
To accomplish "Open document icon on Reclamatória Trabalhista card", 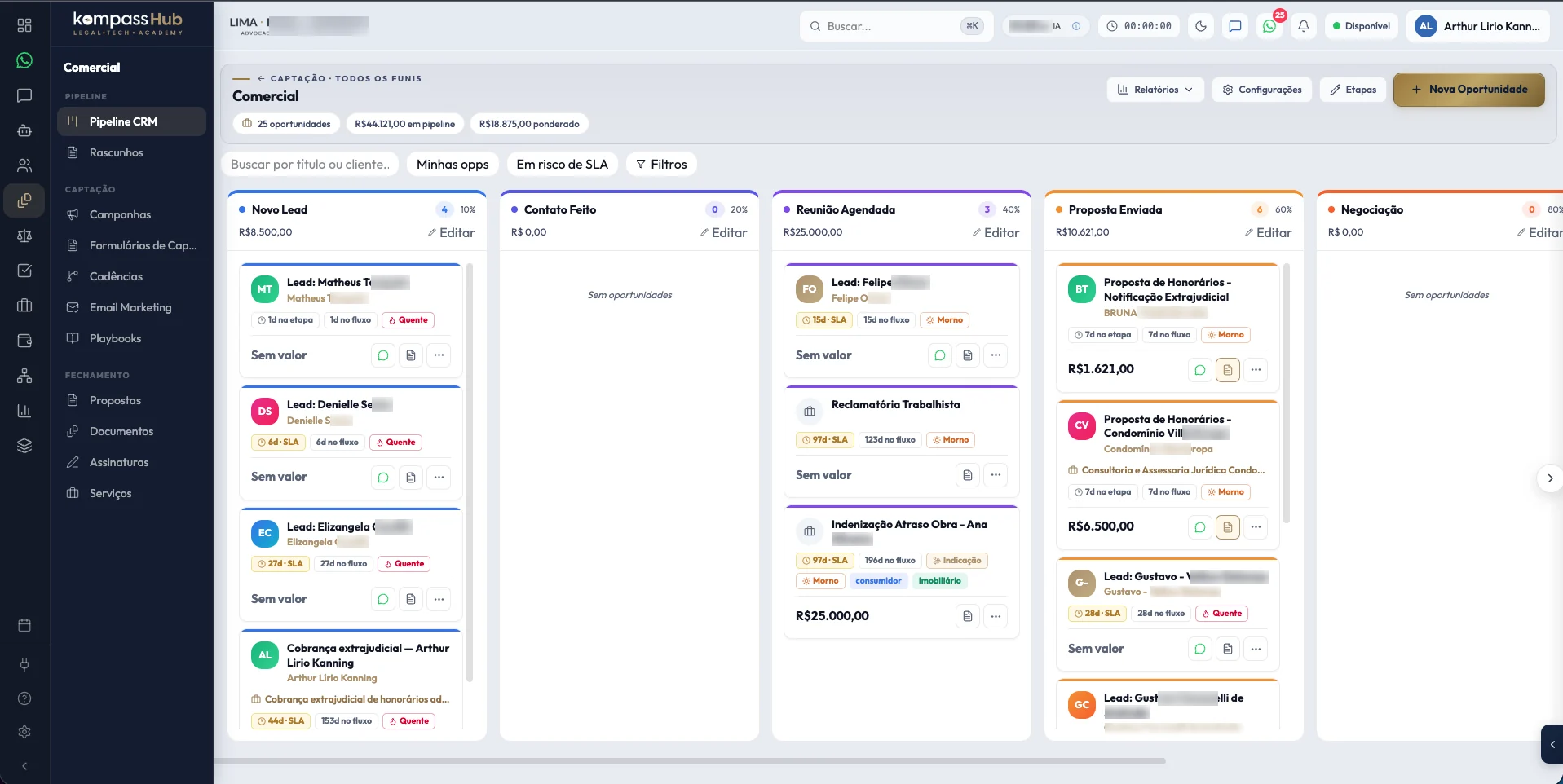I will pyautogui.click(x=968, y=475).
